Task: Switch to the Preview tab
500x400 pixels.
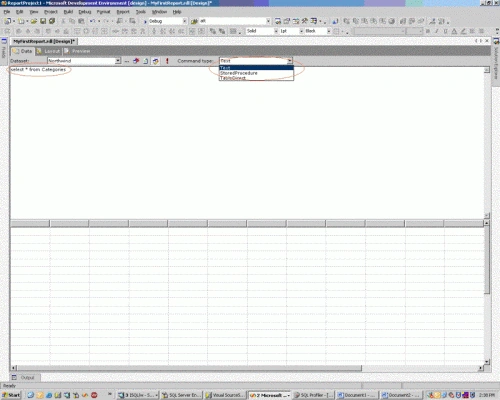Action: click(77, 51)
